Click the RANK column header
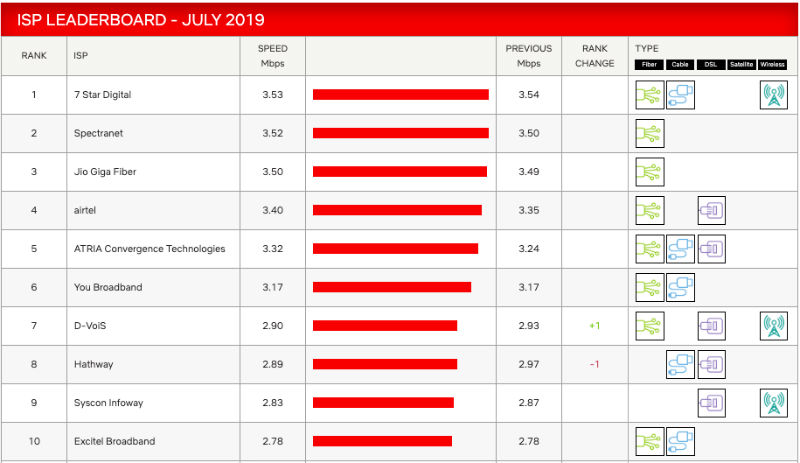Screen dimensions: 800x463 click(x=34, y=56)
